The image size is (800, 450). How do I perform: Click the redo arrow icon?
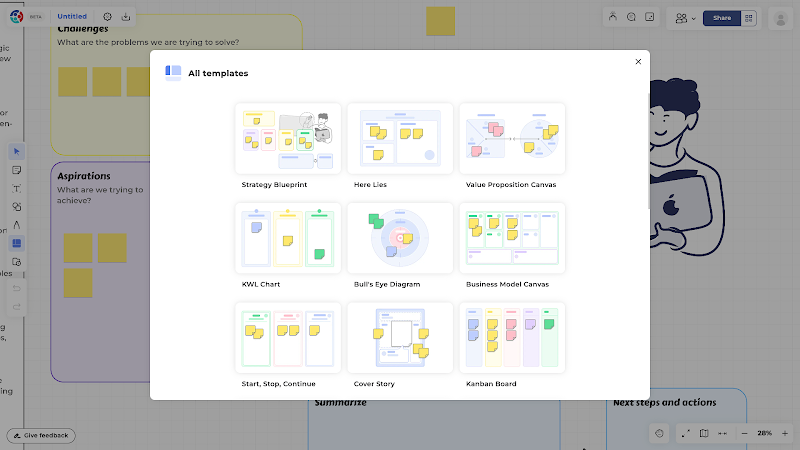click(x=16, y=307)
